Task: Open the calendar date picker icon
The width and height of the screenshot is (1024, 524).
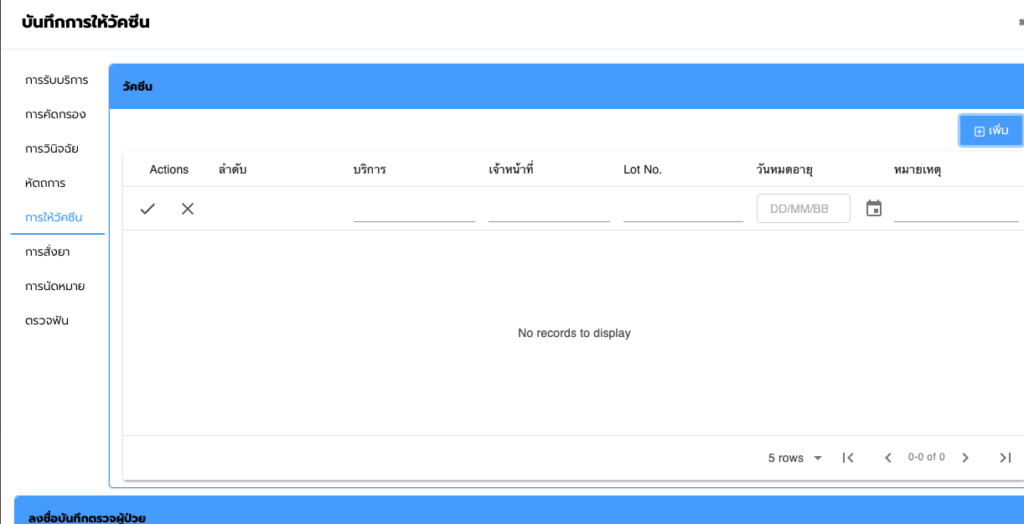Action: pyautogui.click(x=874, y=209)
